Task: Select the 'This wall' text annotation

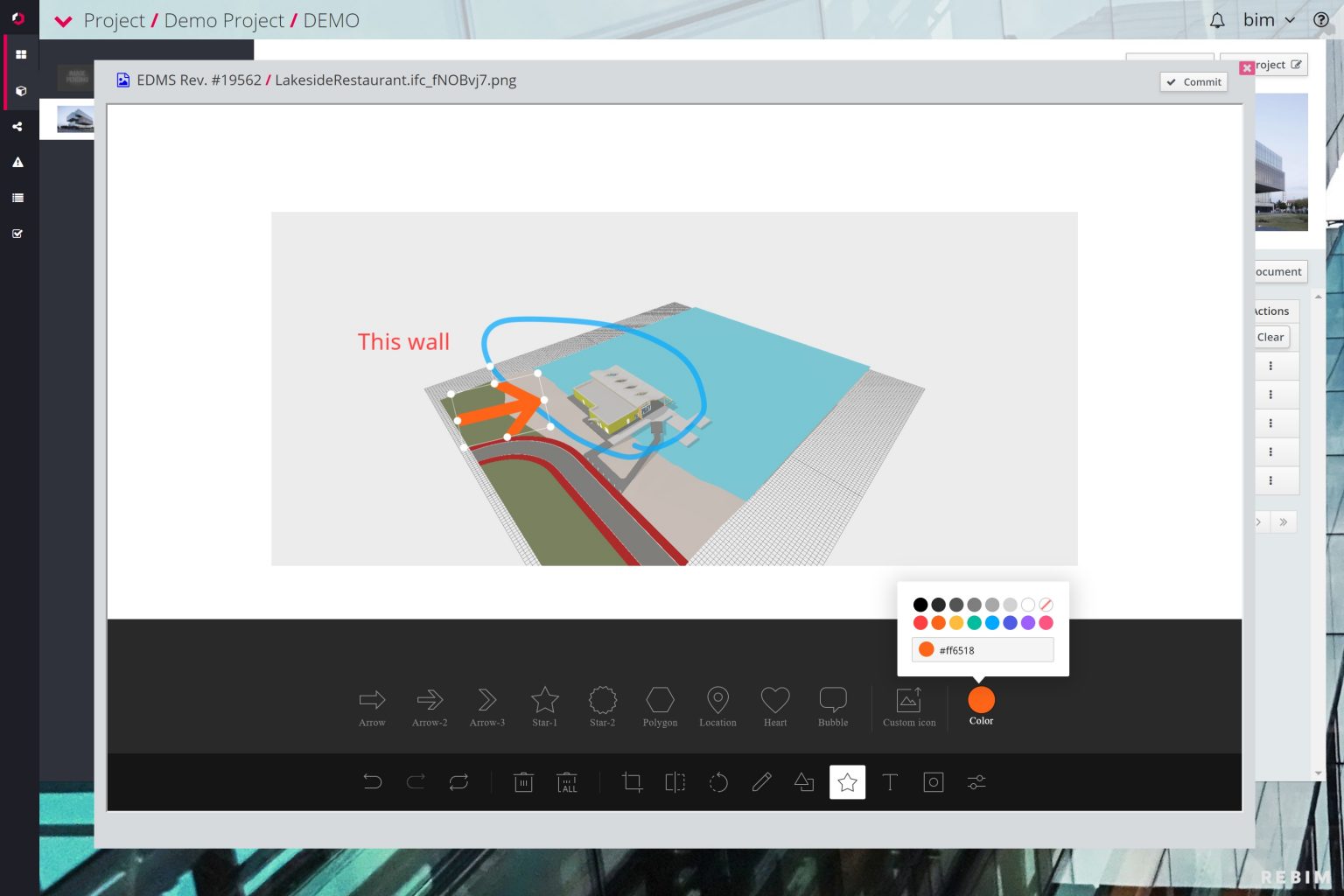Action: 403,341
